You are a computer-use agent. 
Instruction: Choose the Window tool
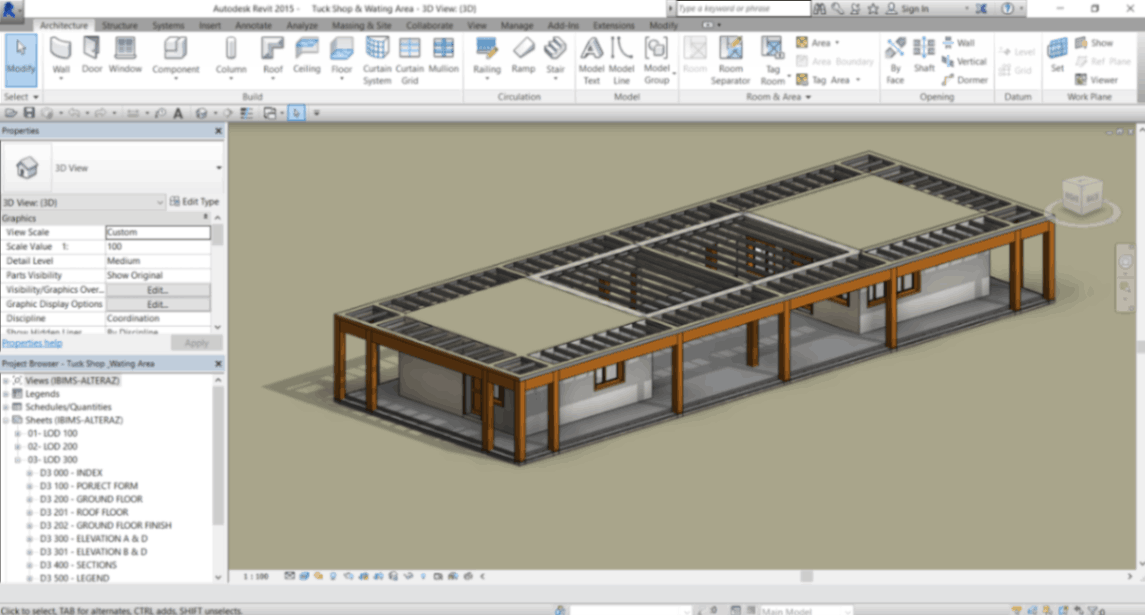(125, 55)
